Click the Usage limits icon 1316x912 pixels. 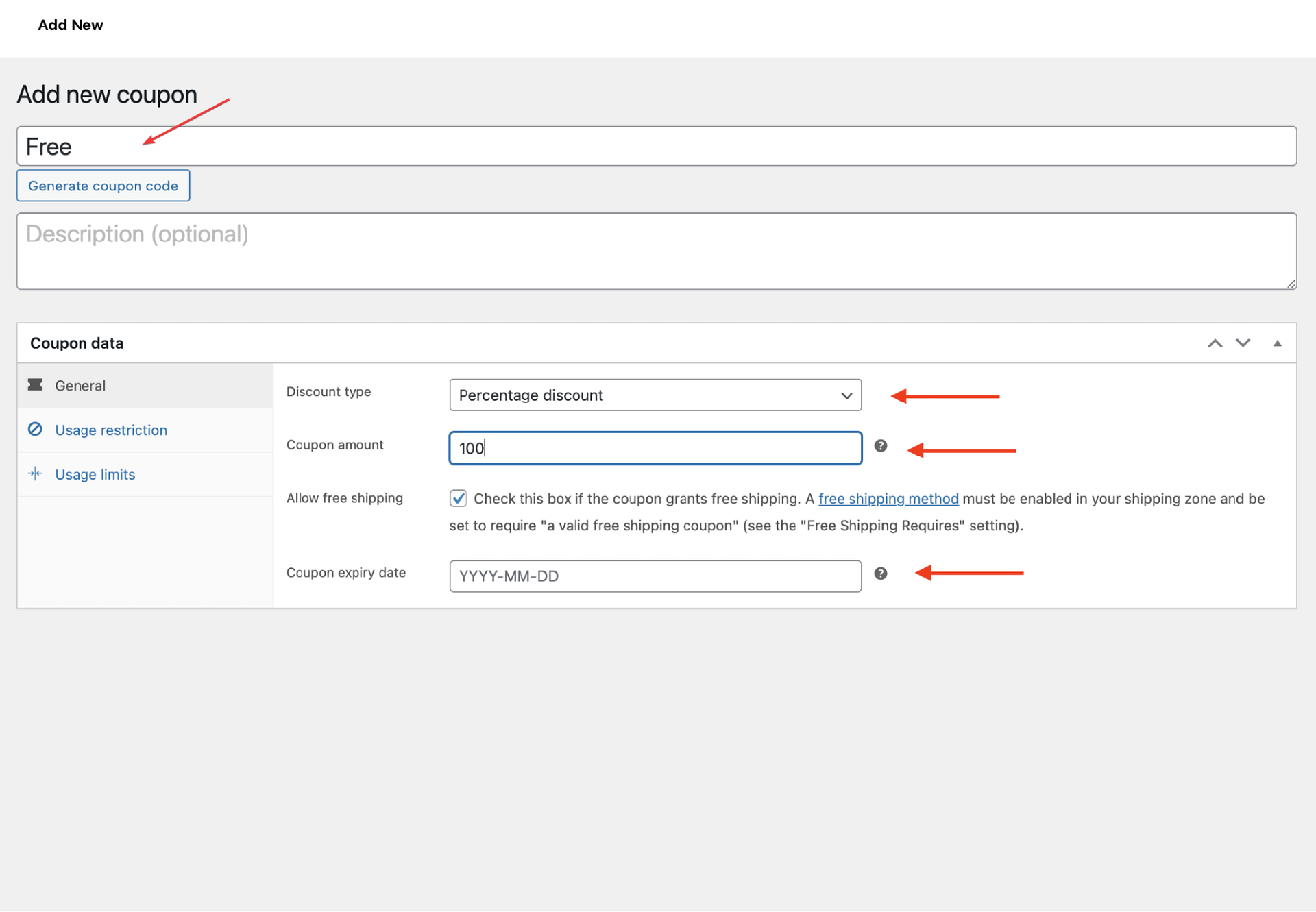pyautogui.click(x=35, y=473)
